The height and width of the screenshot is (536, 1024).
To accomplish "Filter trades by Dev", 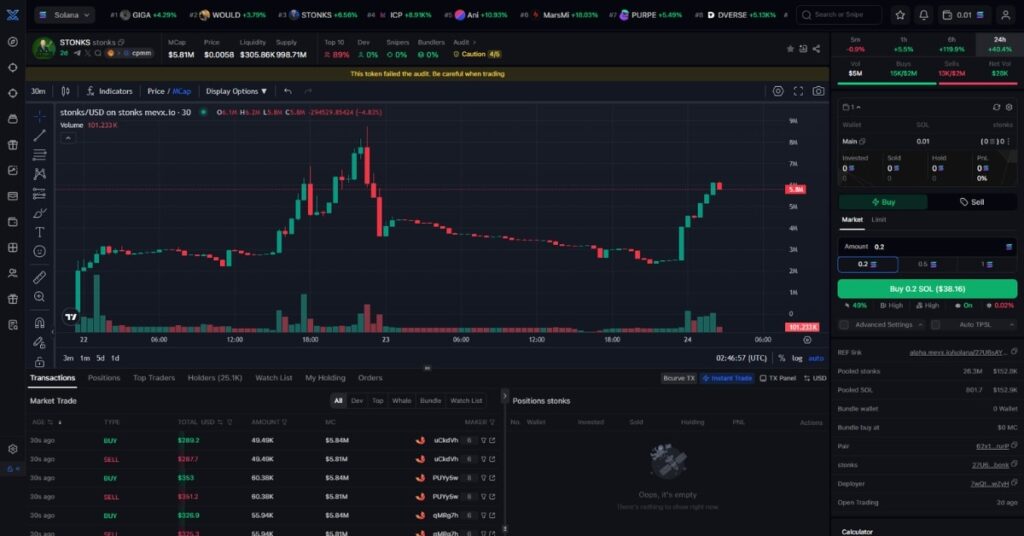I will click(357, 401).
